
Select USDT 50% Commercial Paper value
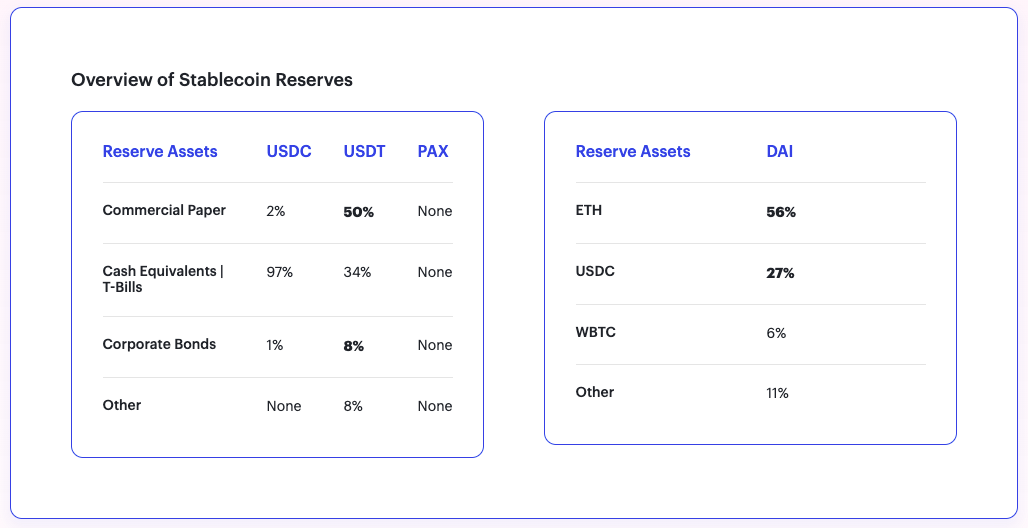tap(359, 212)
